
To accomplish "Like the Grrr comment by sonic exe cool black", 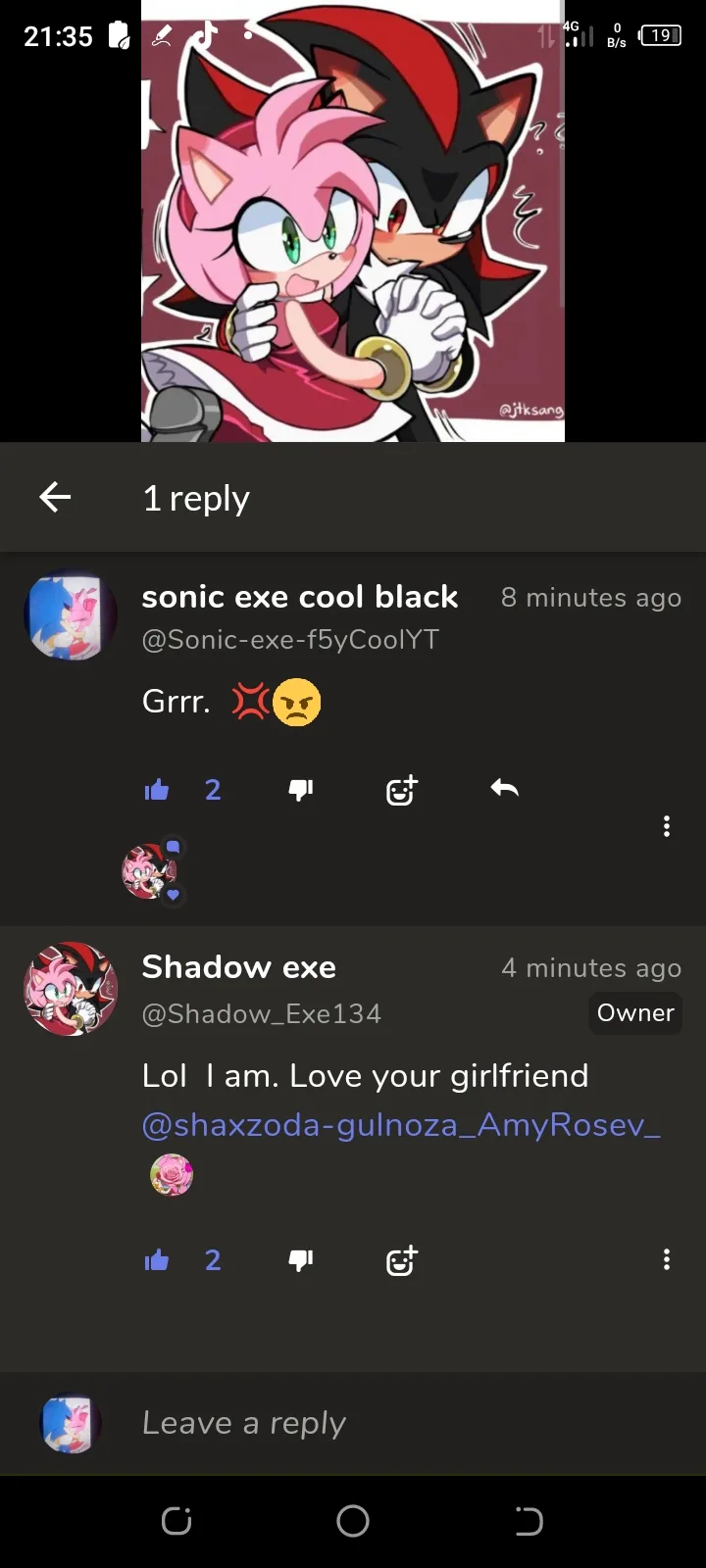I will coord(157,790).
